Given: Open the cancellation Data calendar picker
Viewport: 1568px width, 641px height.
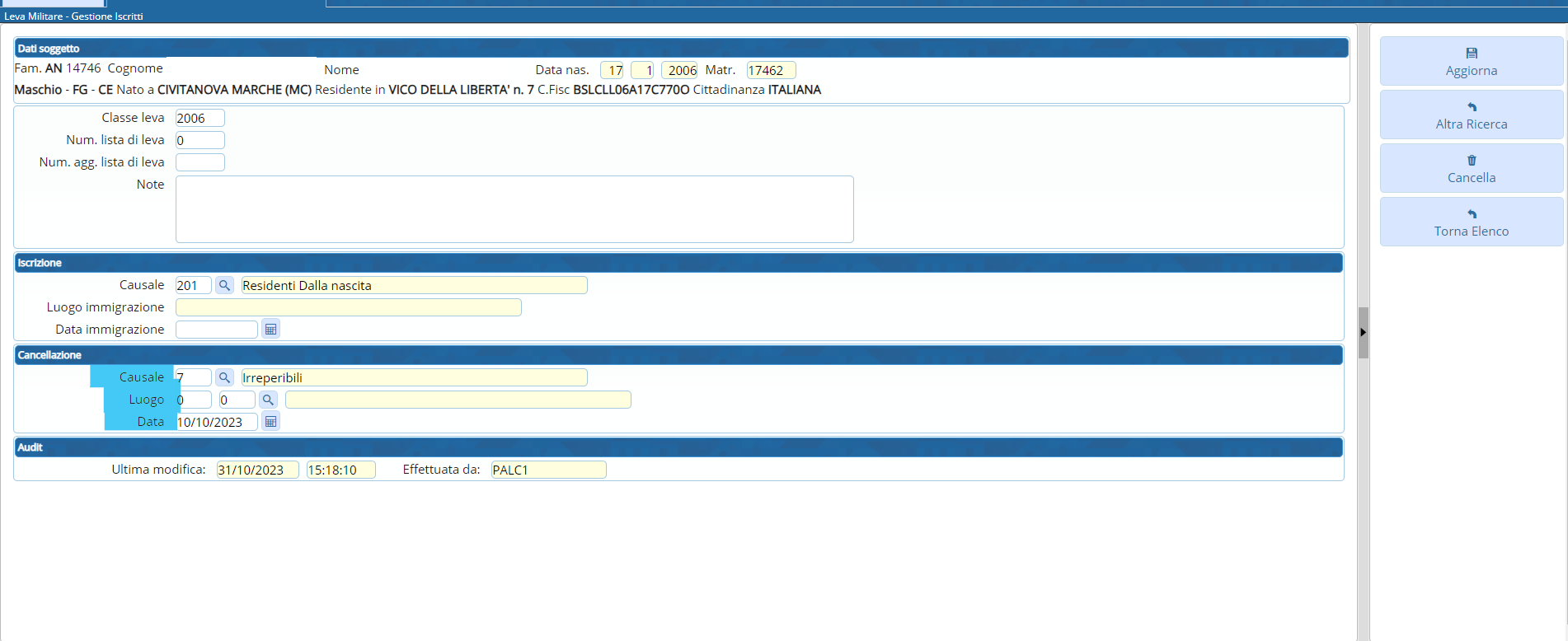Looking at the screenshot, I should [x=270, y=422].
